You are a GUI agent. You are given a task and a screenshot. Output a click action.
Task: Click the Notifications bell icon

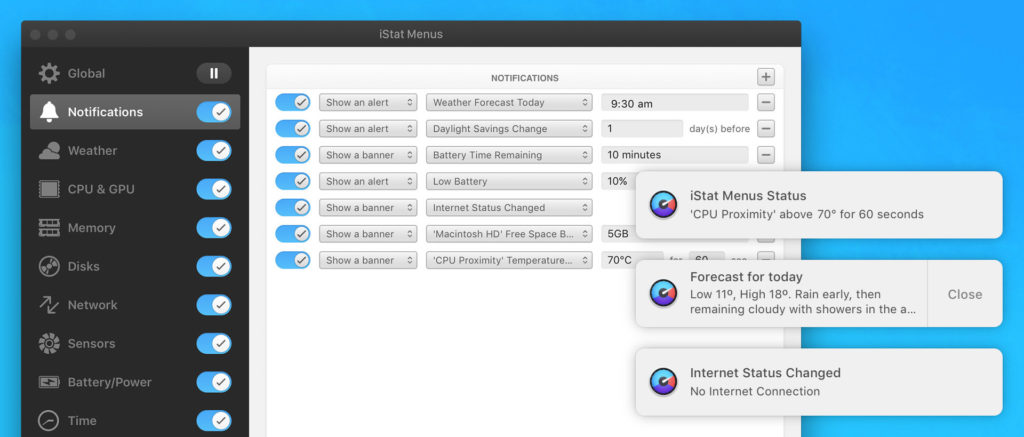click(49, 112)
